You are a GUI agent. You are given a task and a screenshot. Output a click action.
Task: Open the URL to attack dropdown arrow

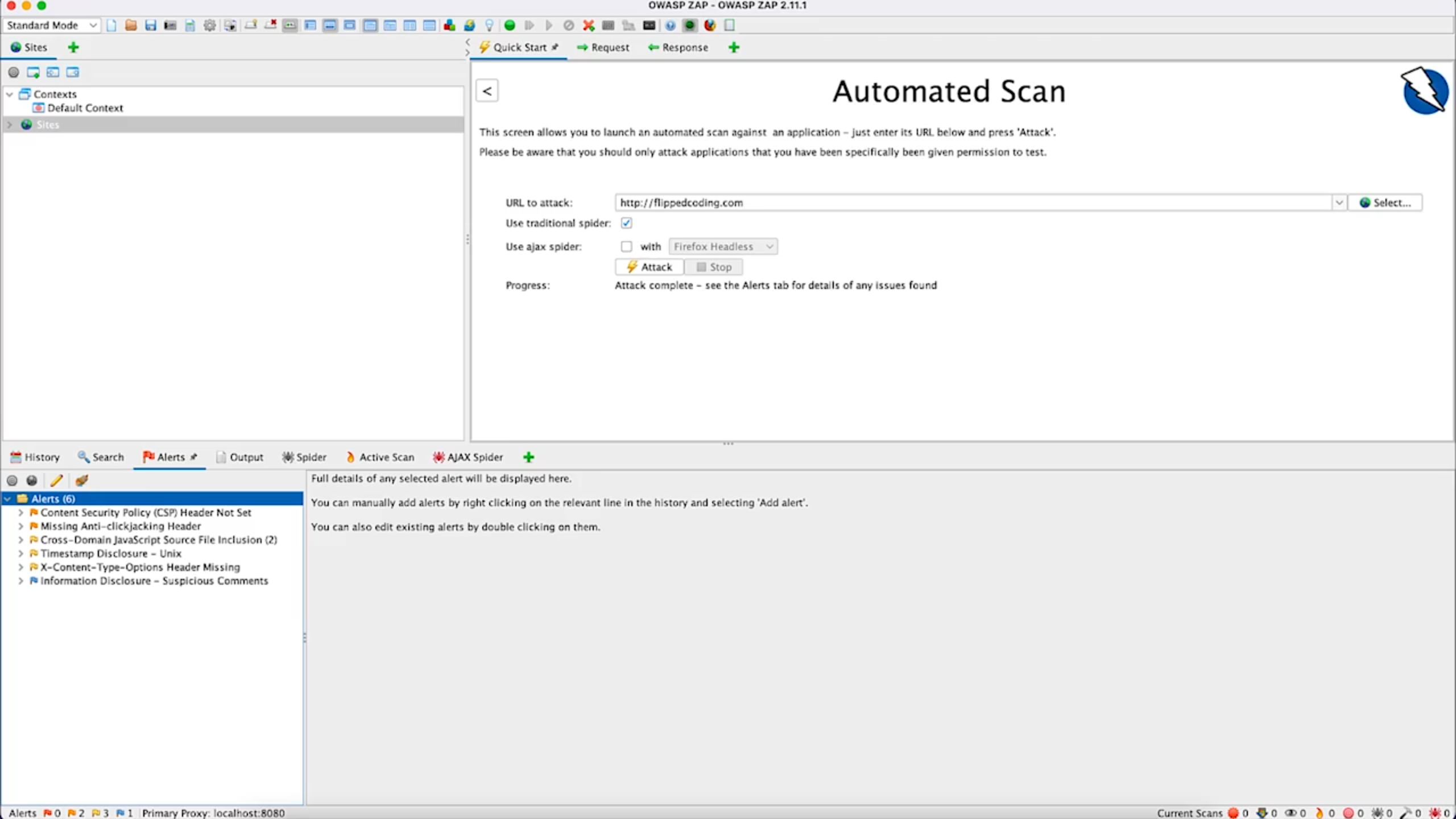(x=1339, y=202)
